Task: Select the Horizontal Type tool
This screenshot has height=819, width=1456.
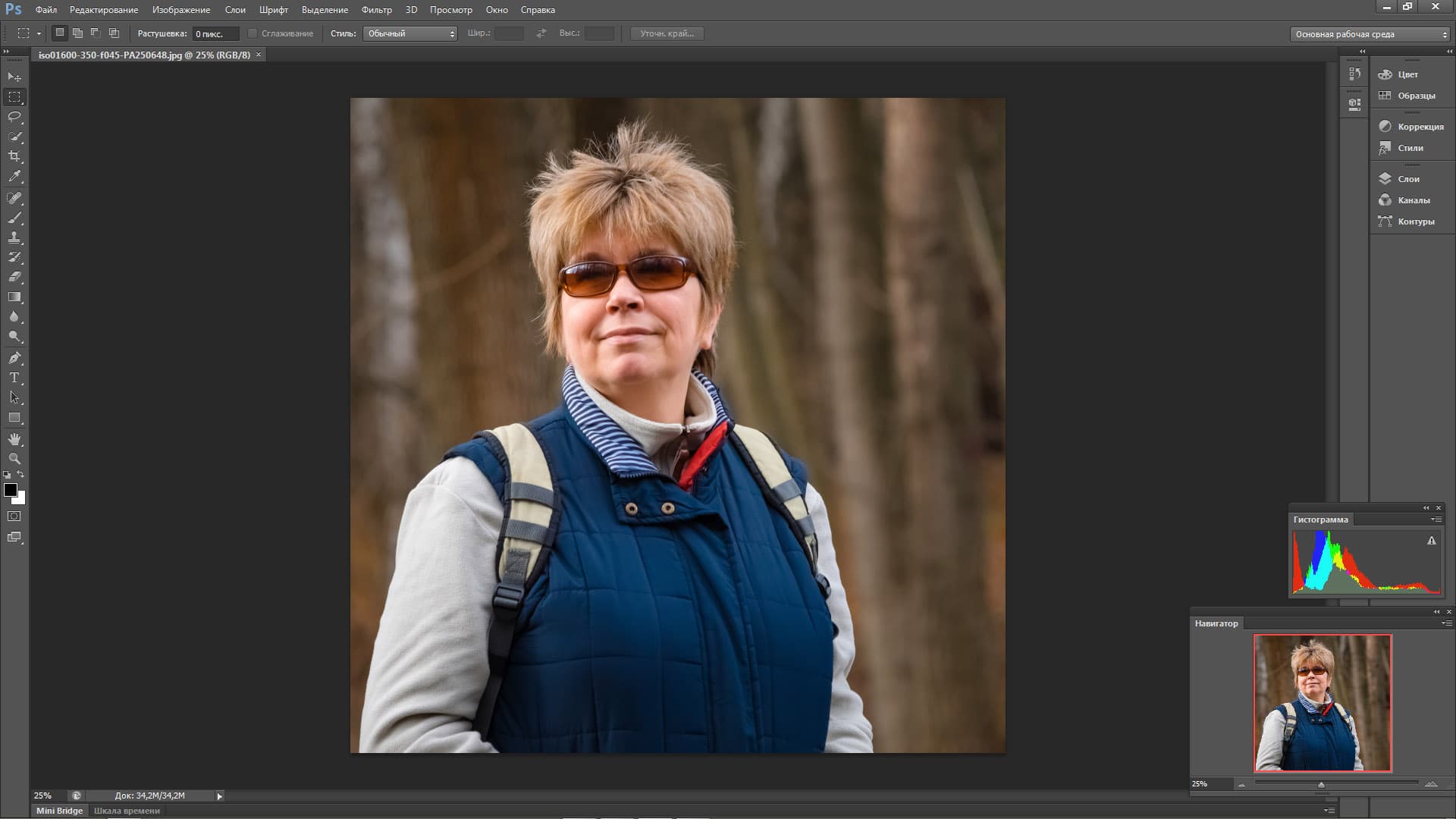Action: click(14, 378)
